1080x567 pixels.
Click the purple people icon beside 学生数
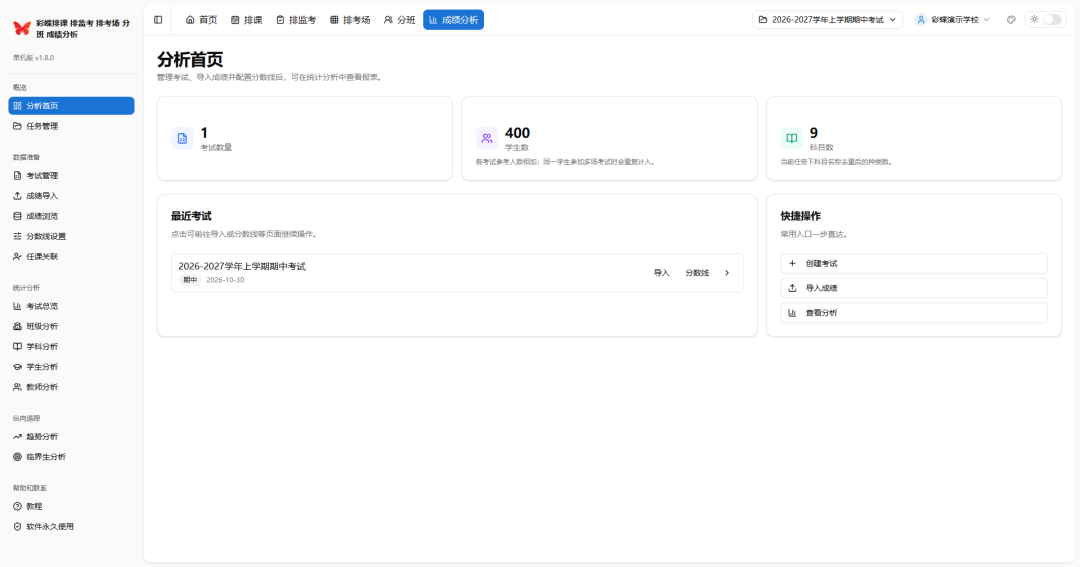486,138
